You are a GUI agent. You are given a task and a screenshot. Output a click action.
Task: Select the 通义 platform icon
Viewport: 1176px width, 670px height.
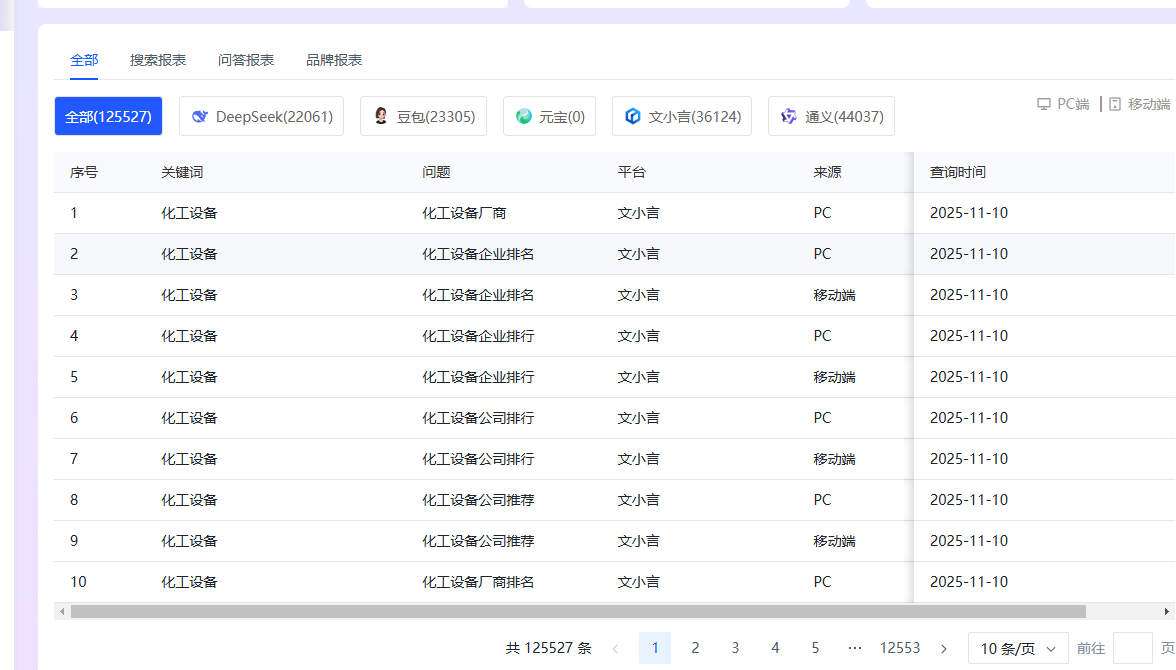pyautogui.click(x=789, y=116)
